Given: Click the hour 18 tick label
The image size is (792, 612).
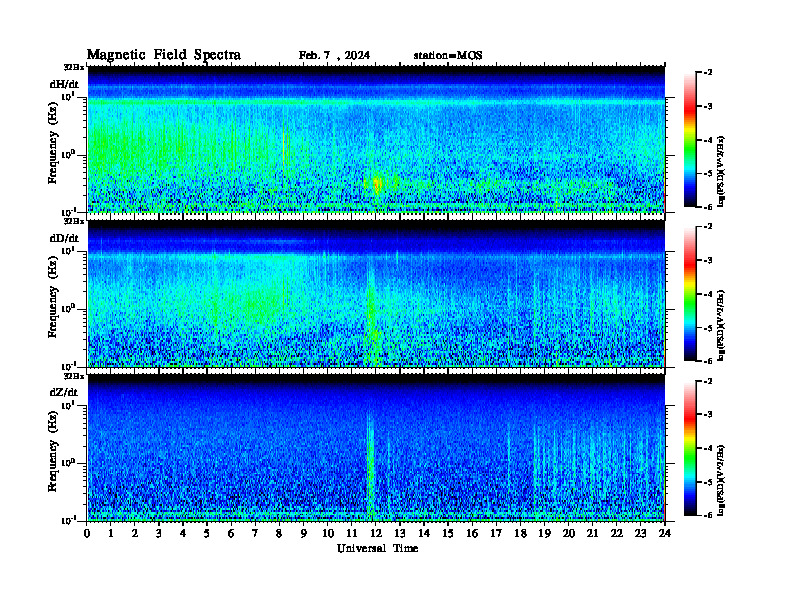Looking at the screenshot, I should tap(520, 534).
